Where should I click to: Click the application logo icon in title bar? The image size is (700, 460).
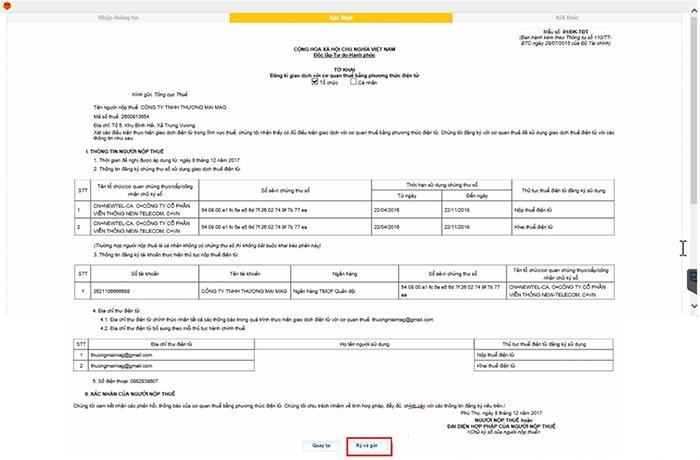tap(7, 6)
